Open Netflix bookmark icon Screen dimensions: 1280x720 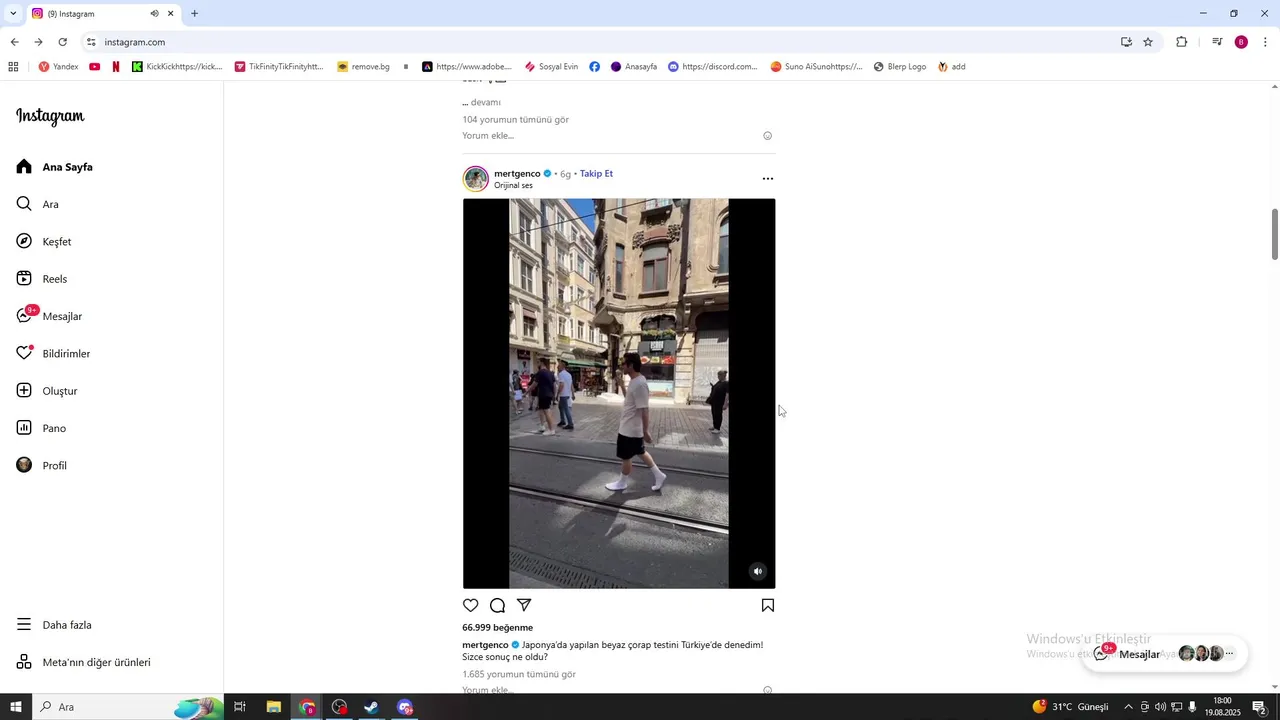coord(116,67)
